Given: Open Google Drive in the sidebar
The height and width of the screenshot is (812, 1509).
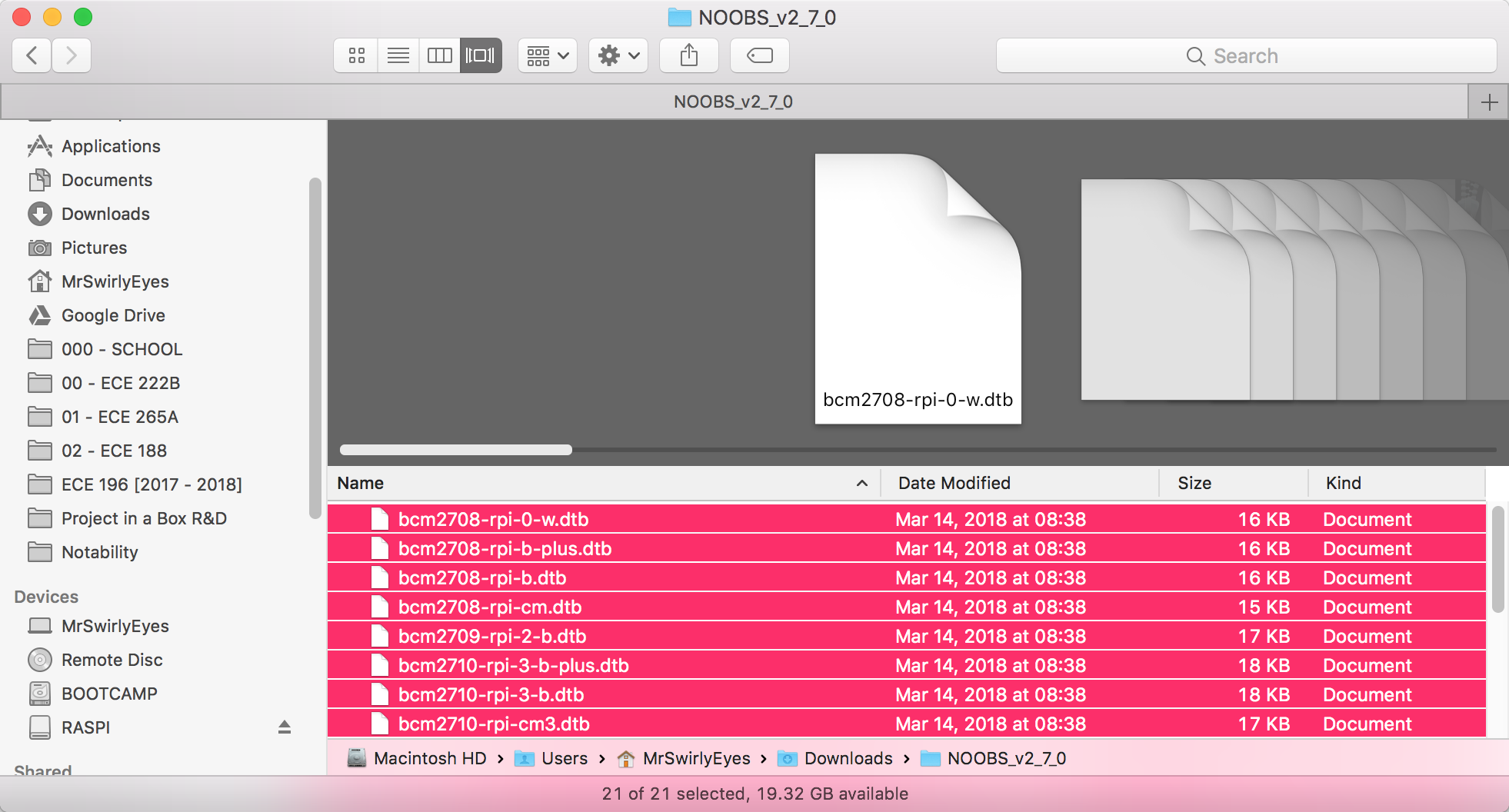Looking at the screenshot, I should tap(112, 315).
